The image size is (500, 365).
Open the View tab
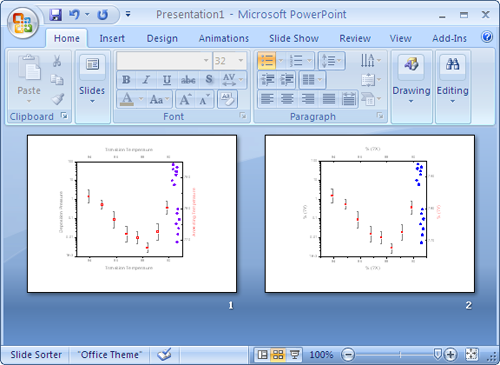coord(400,39)
